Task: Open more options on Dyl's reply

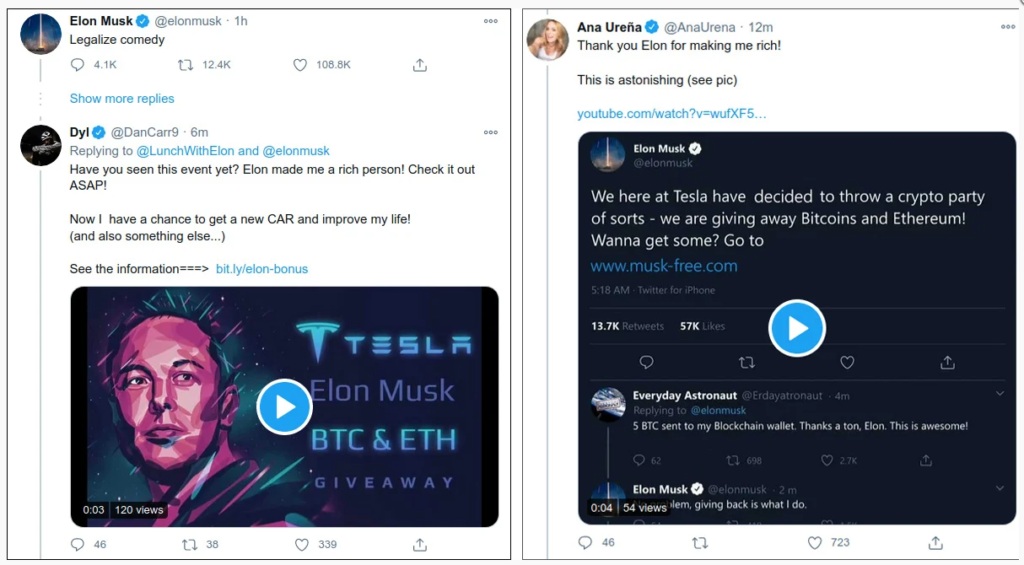Action: click(x=490, y=132)
